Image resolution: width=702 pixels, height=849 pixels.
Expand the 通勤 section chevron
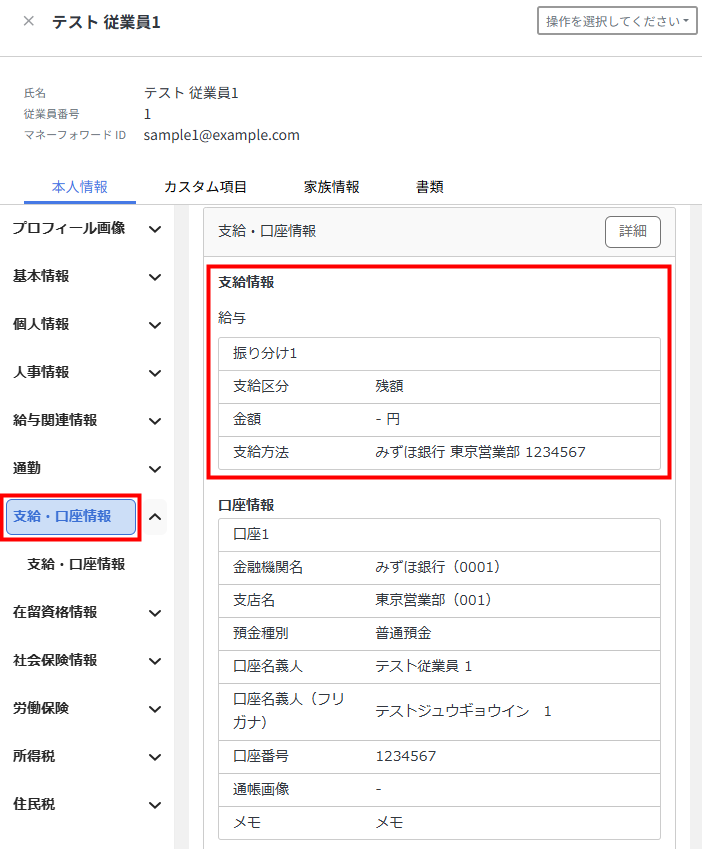click(155, 469)
